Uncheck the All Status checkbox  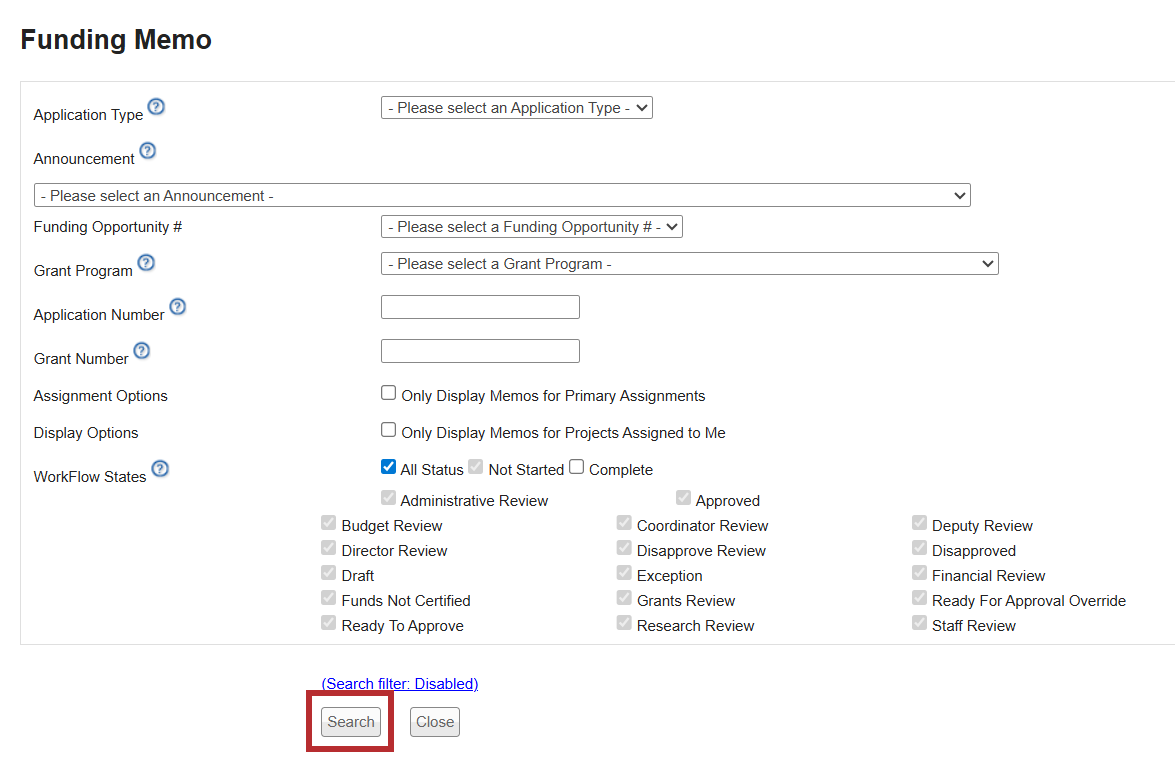[x=388, y=467]
